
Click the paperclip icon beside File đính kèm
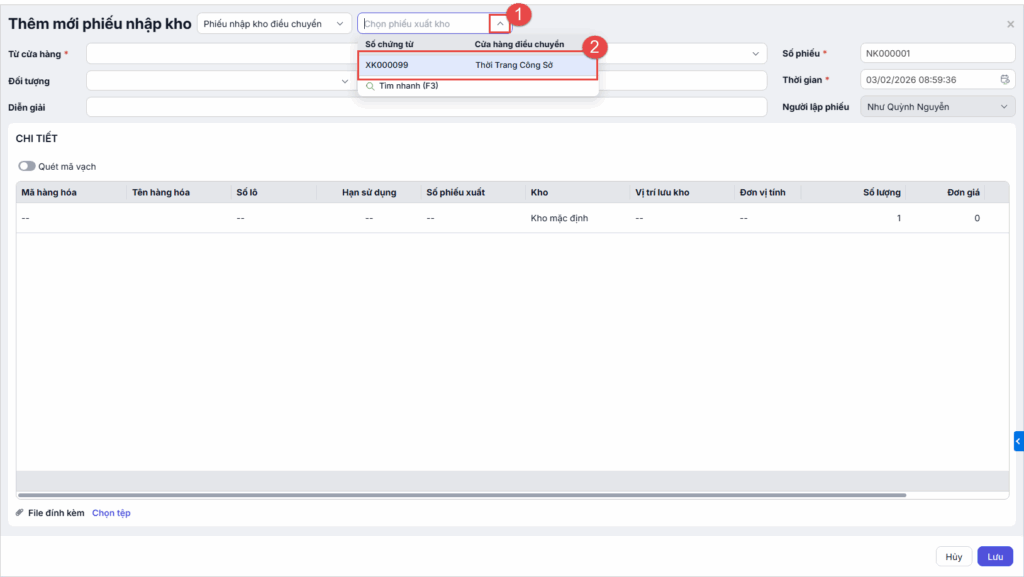[20, 513]
